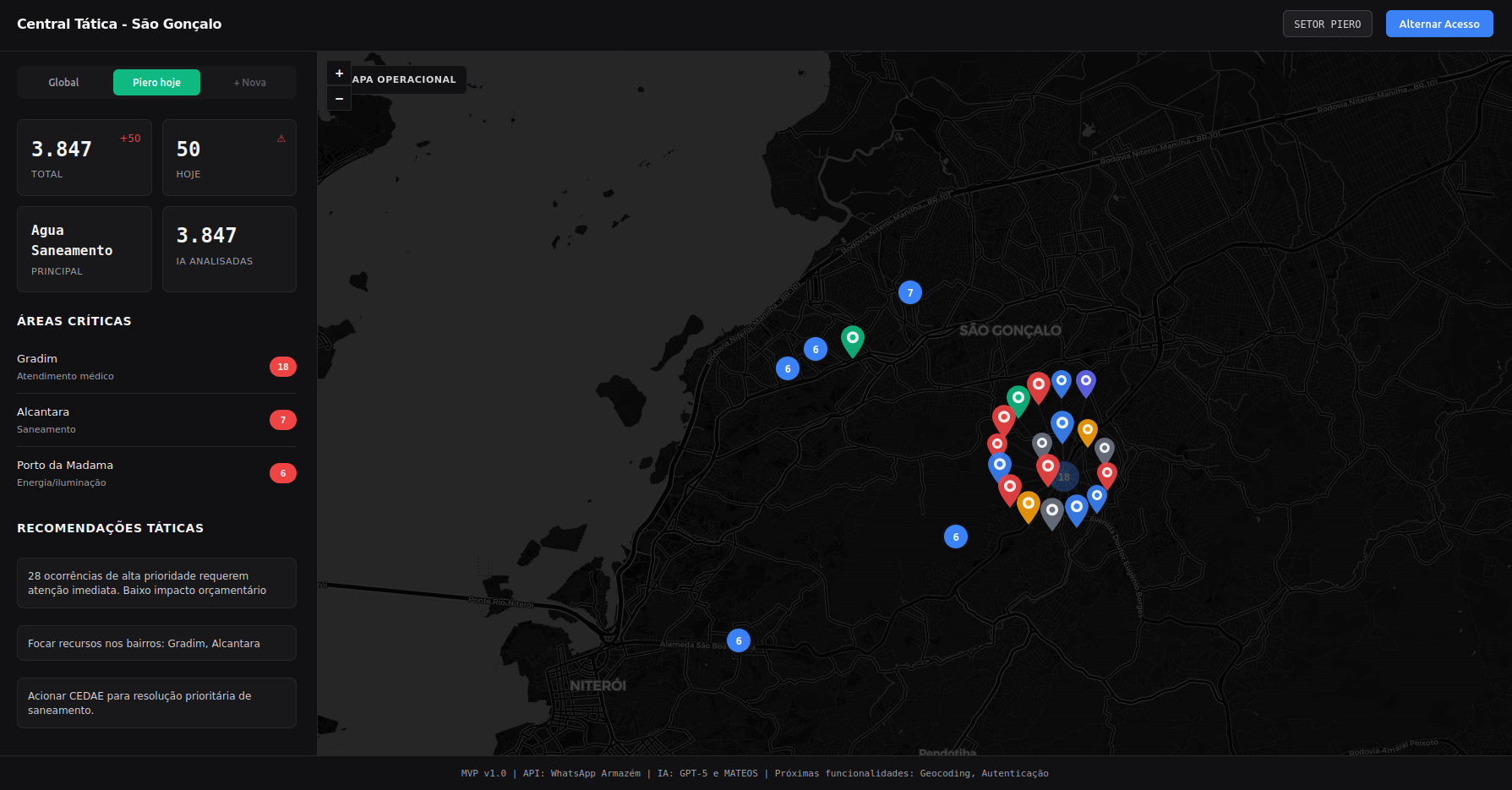Select blue pin directly left of purple pin

[x=1062, y=383]
